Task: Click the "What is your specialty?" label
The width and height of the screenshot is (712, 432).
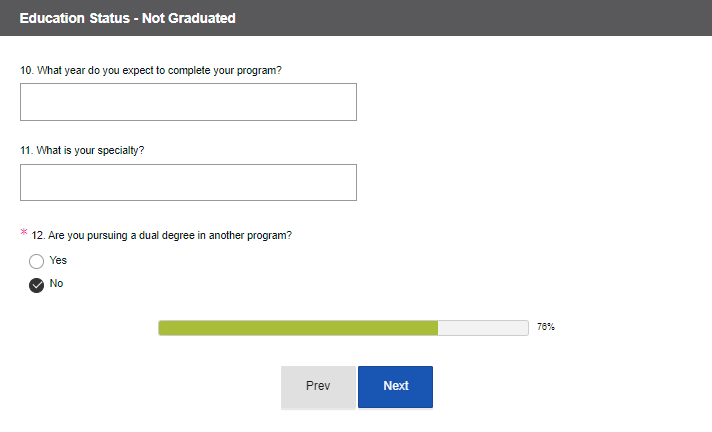Action: pos(82,151)
